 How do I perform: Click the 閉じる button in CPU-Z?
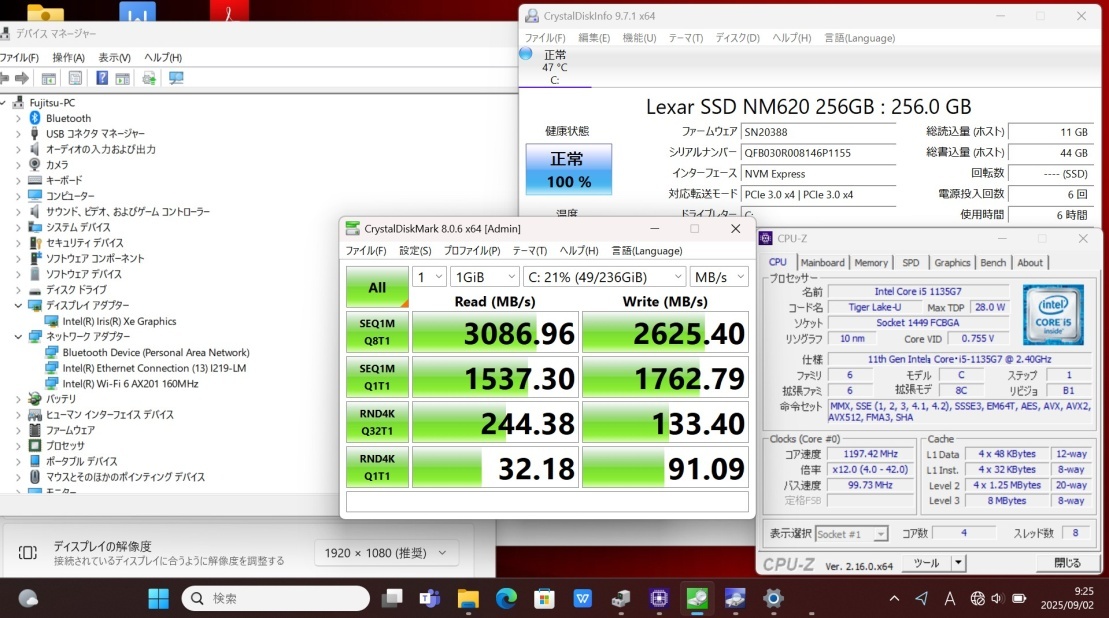tap(1066, 563)
